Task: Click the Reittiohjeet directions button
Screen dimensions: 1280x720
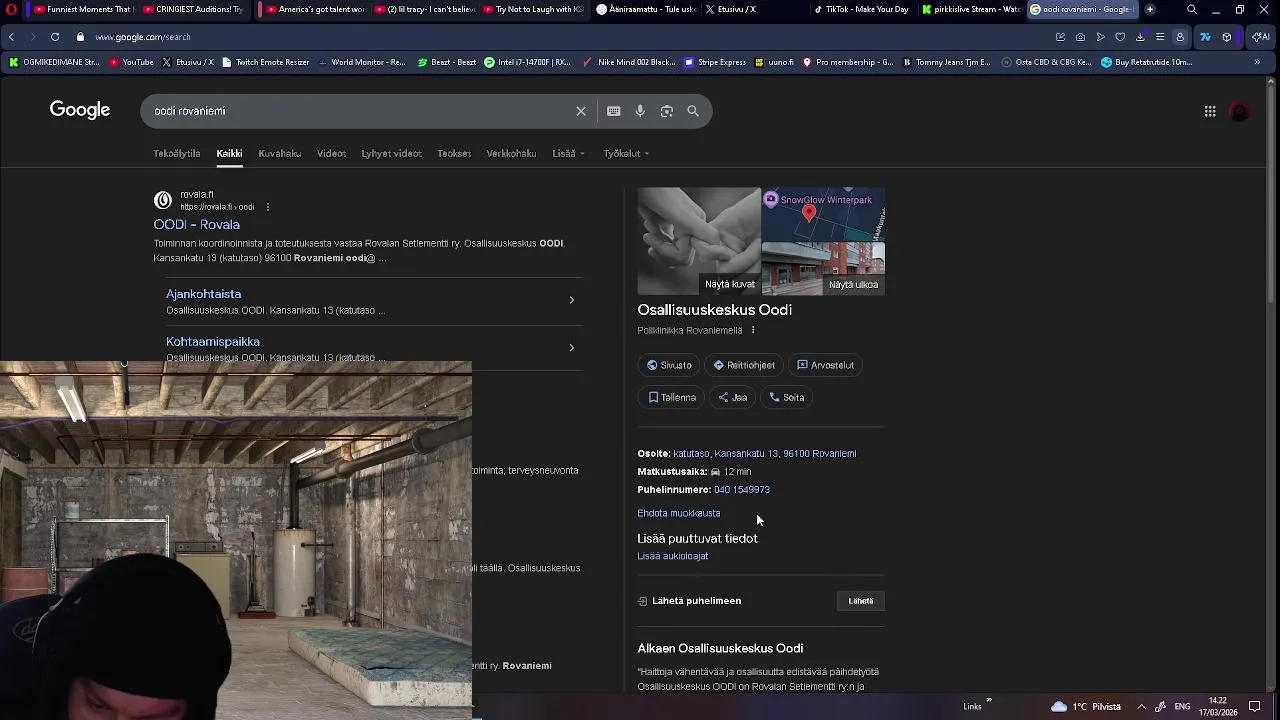Action: [x=744, y=365]
